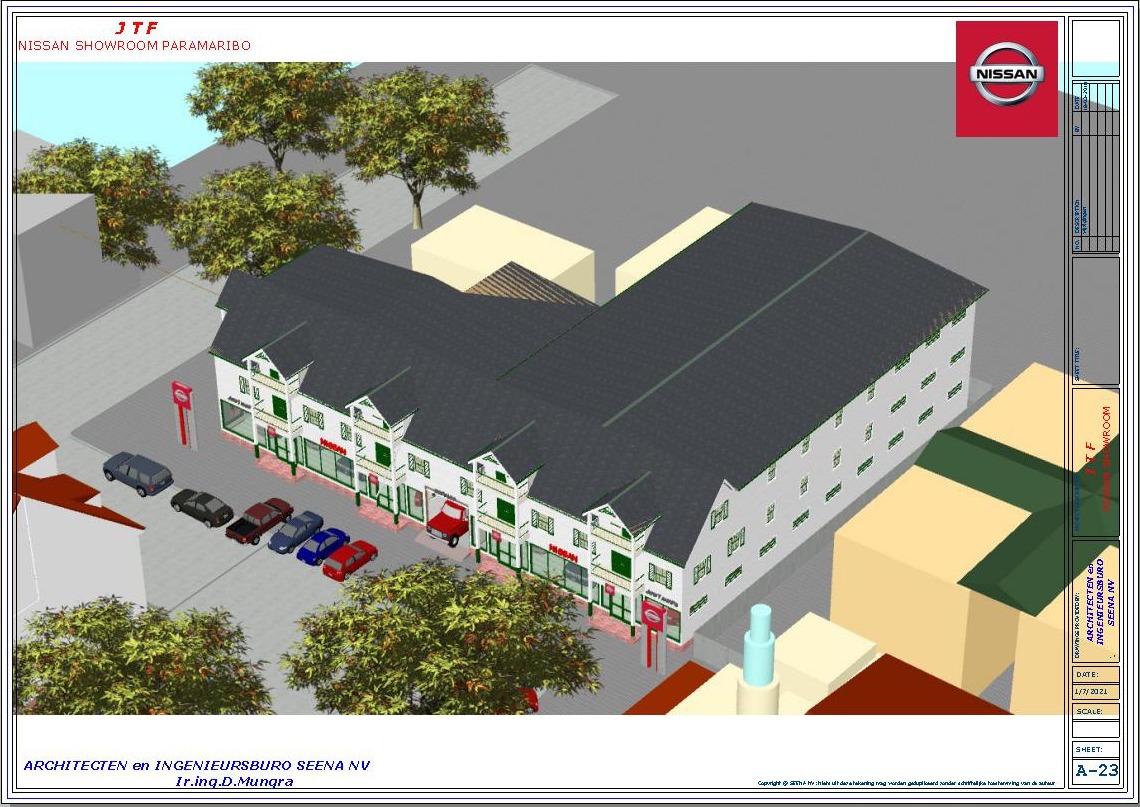Screen dimensions: 1140x807
Task: Click the vertical "ARCHITECTEN en INGENIEURSBURO SEENA NV" title block text
Action: [1099, 602]
